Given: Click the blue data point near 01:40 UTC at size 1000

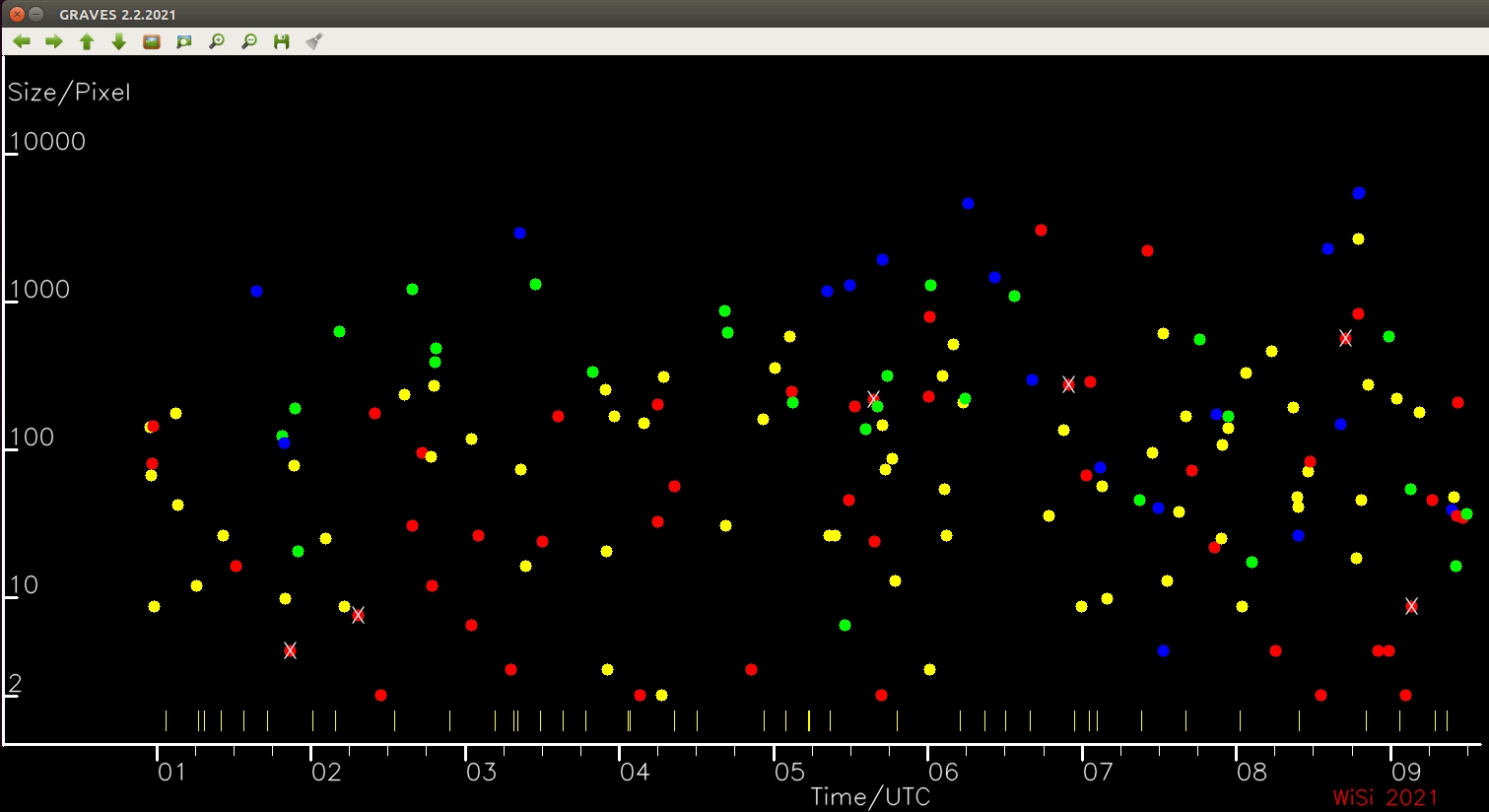Looking at the screenshot, I should coord(256,291).
